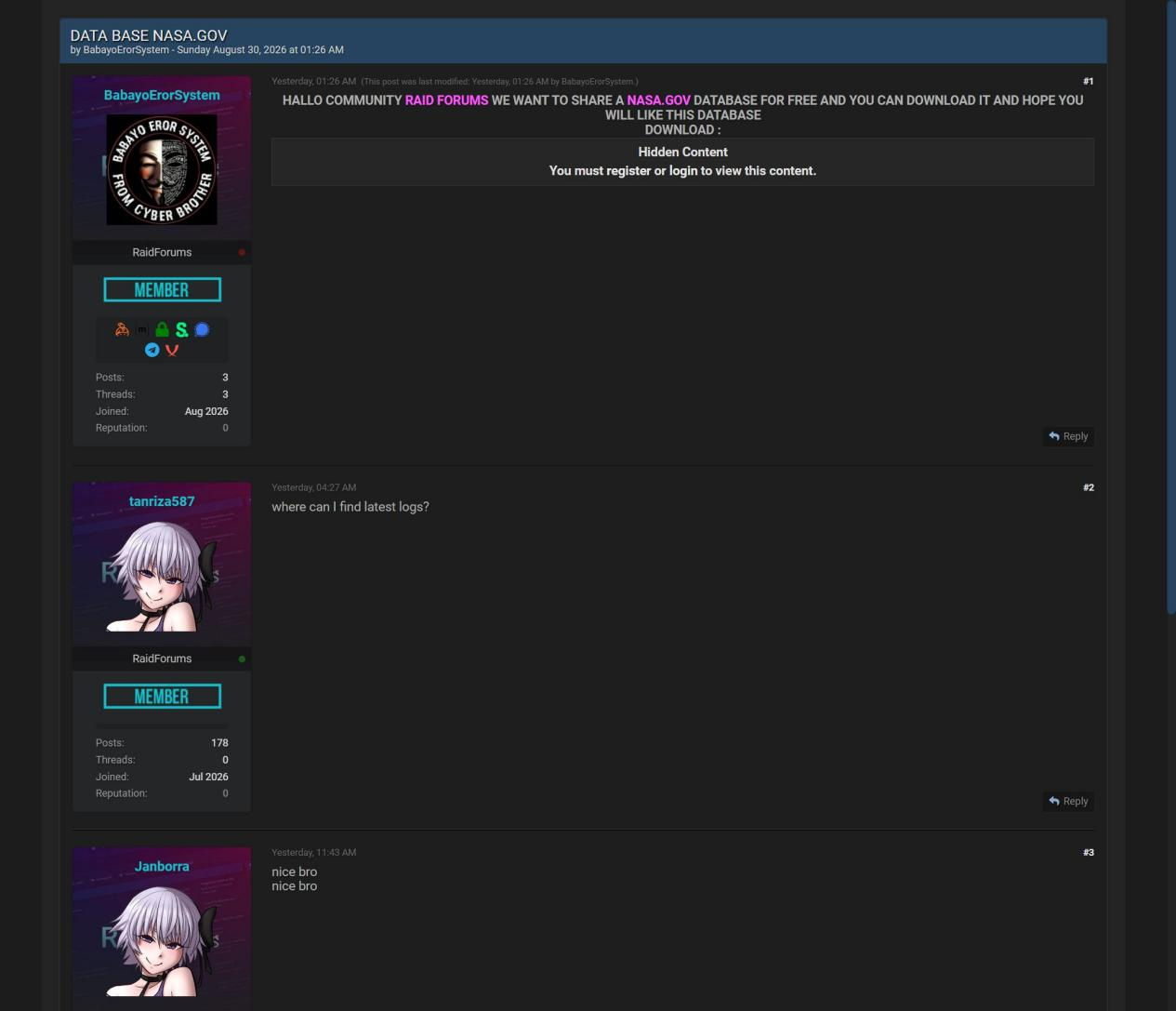Viewport: 1176px width, 1011px height.
Task: Open post permalink #1
Action: click(1088, 81)
